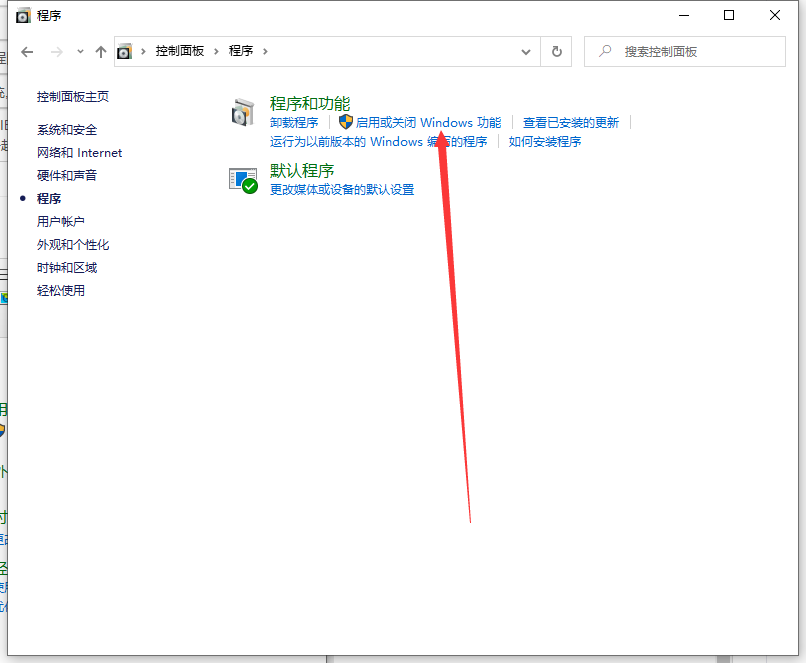The height and width of the screenshot is (663, 806).
Task: Click the Control Panel icon in the address bar
Action: [x=125, y=51]
